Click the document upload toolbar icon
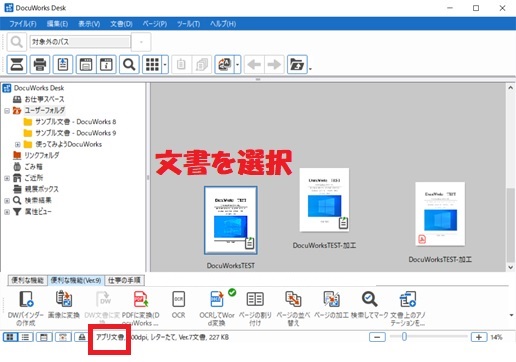This screenshot has width=516, height=362. point(63,64)
